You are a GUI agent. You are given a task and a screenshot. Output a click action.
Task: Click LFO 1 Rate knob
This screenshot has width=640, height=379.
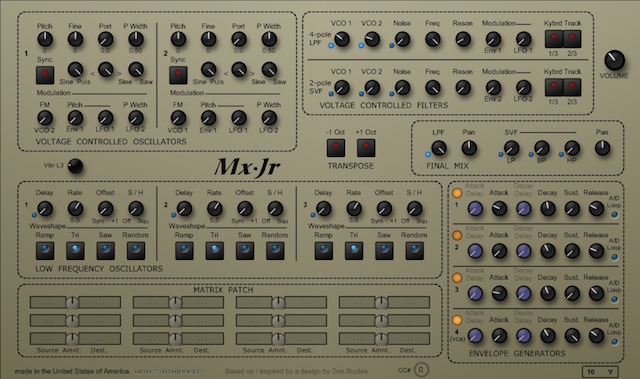(x=75, y=208)
